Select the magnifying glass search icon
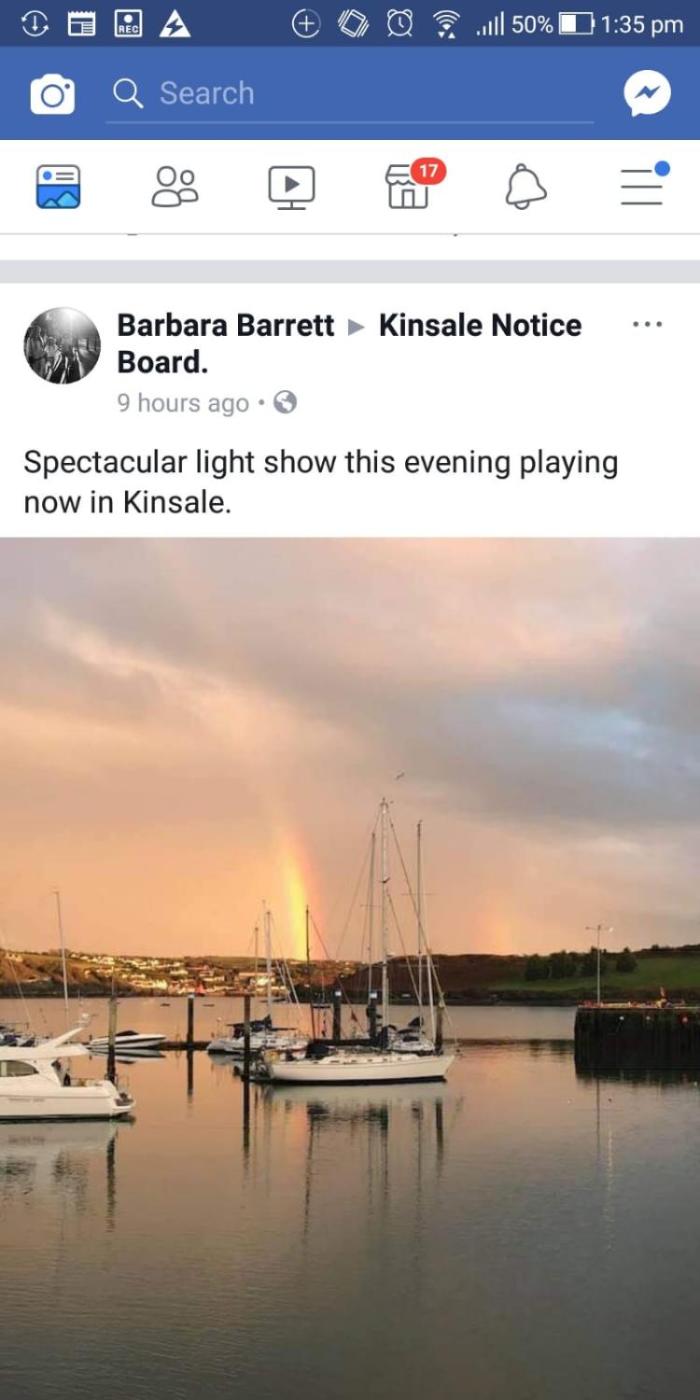Image resolution: width=700 pixels, height=1400 pixels. pyautogui.click(x=128, y=93)
